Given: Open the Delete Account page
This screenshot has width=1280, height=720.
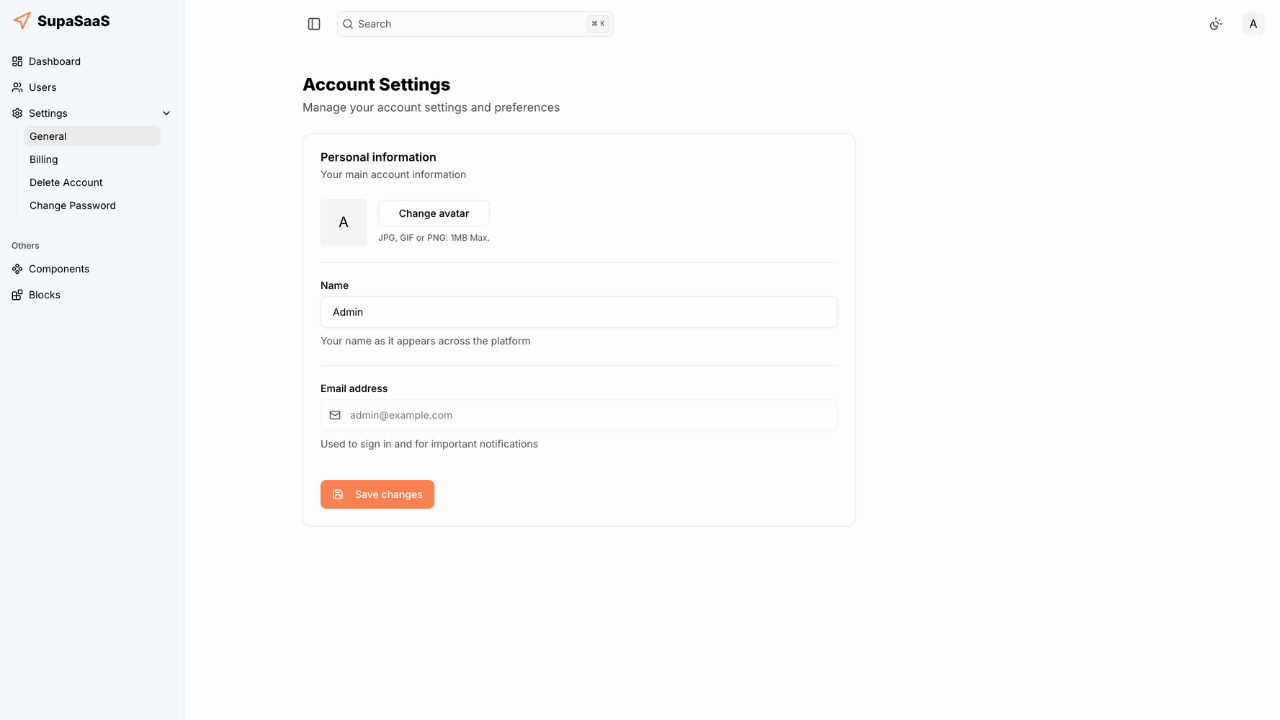Looking at the screenshot, I should click(x=66, y=182).
